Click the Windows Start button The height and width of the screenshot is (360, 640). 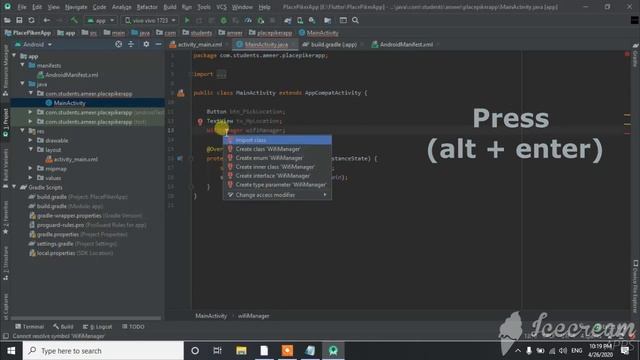click(11, 351)
